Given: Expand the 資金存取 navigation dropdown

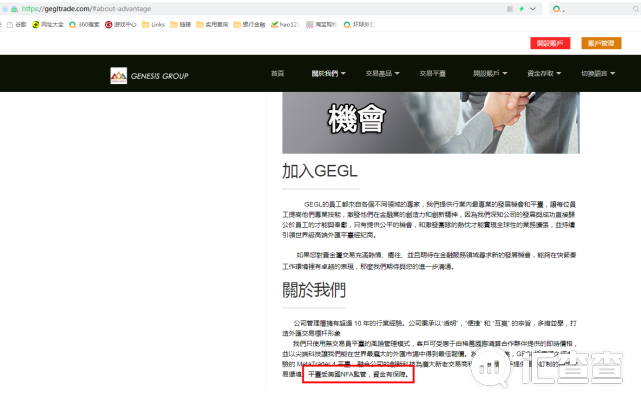Looking at the screenshot, I should (544, 74).
